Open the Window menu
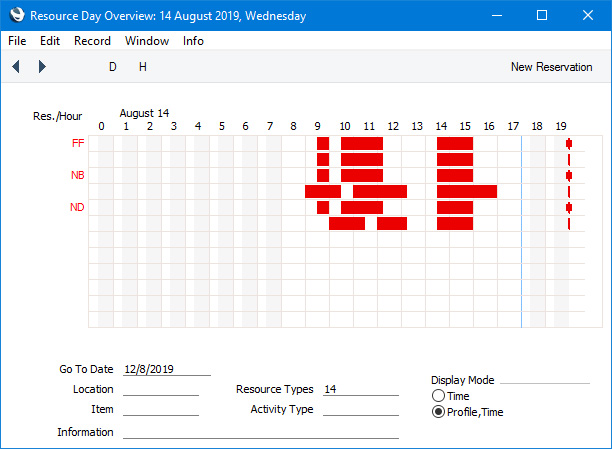 (147, 41)
